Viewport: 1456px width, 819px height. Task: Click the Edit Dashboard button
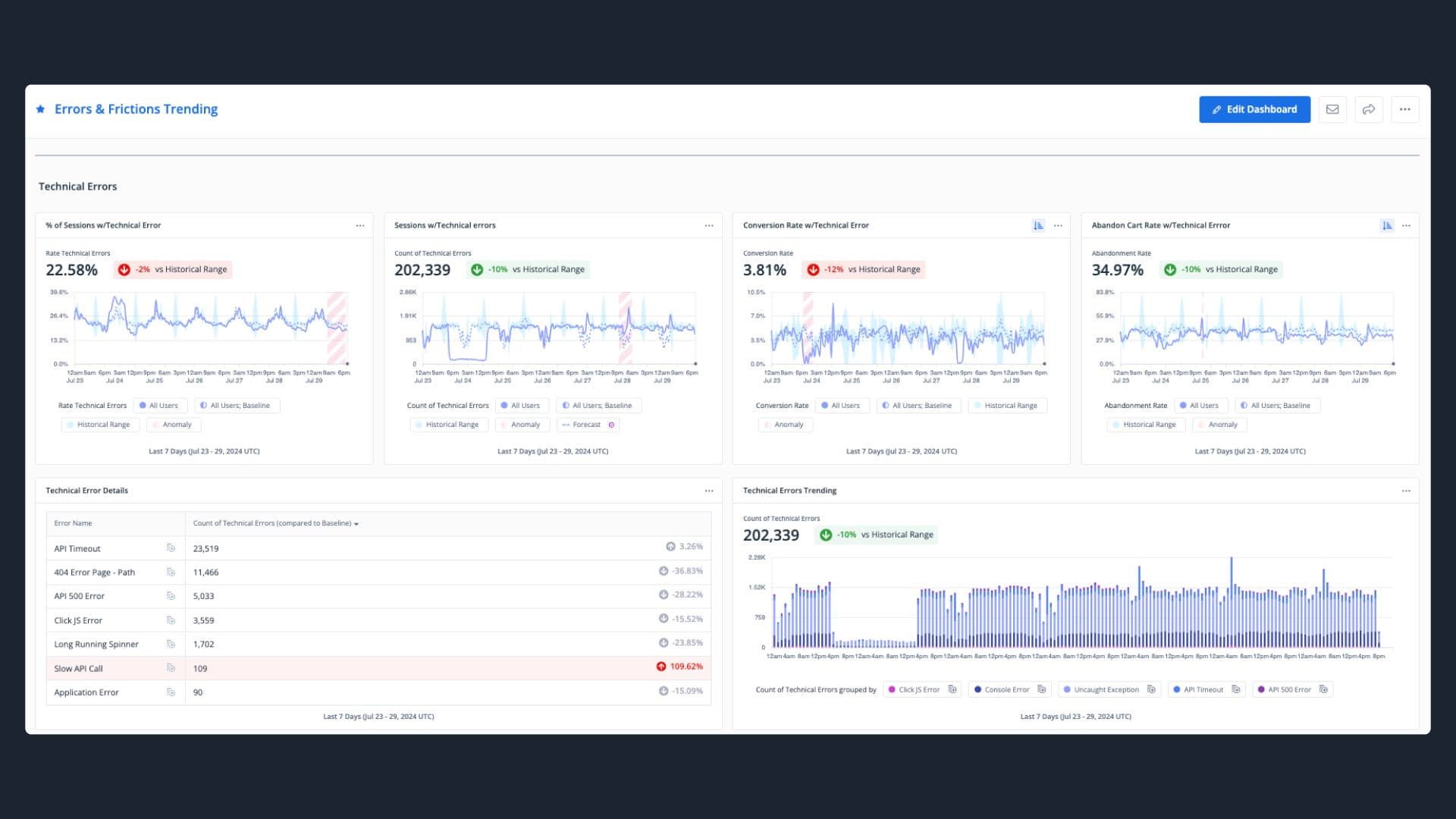[x=1254, y=109]
